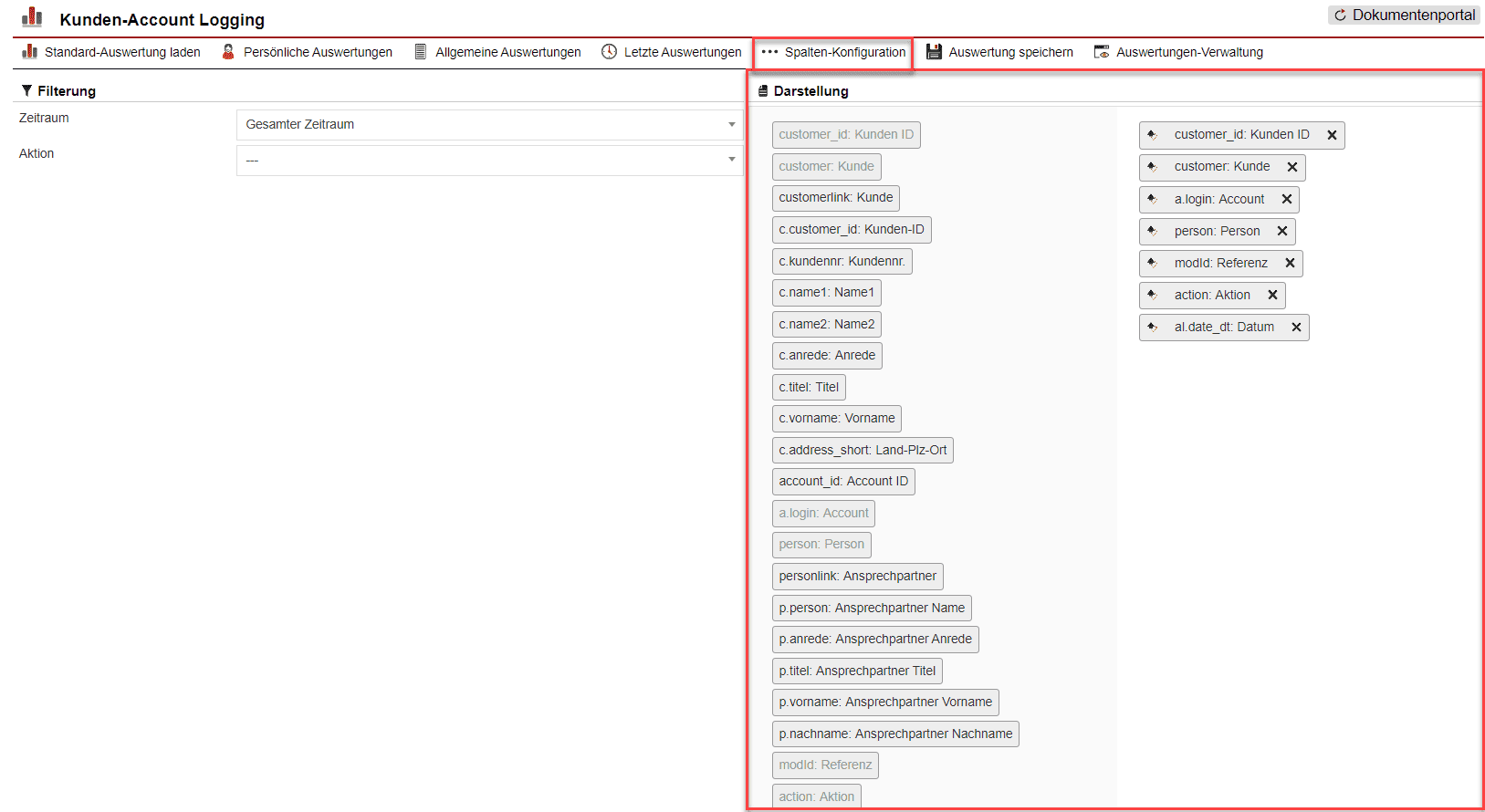
Task: Open the Spalten-Konfiguration tab
Action: click(833, 52)
